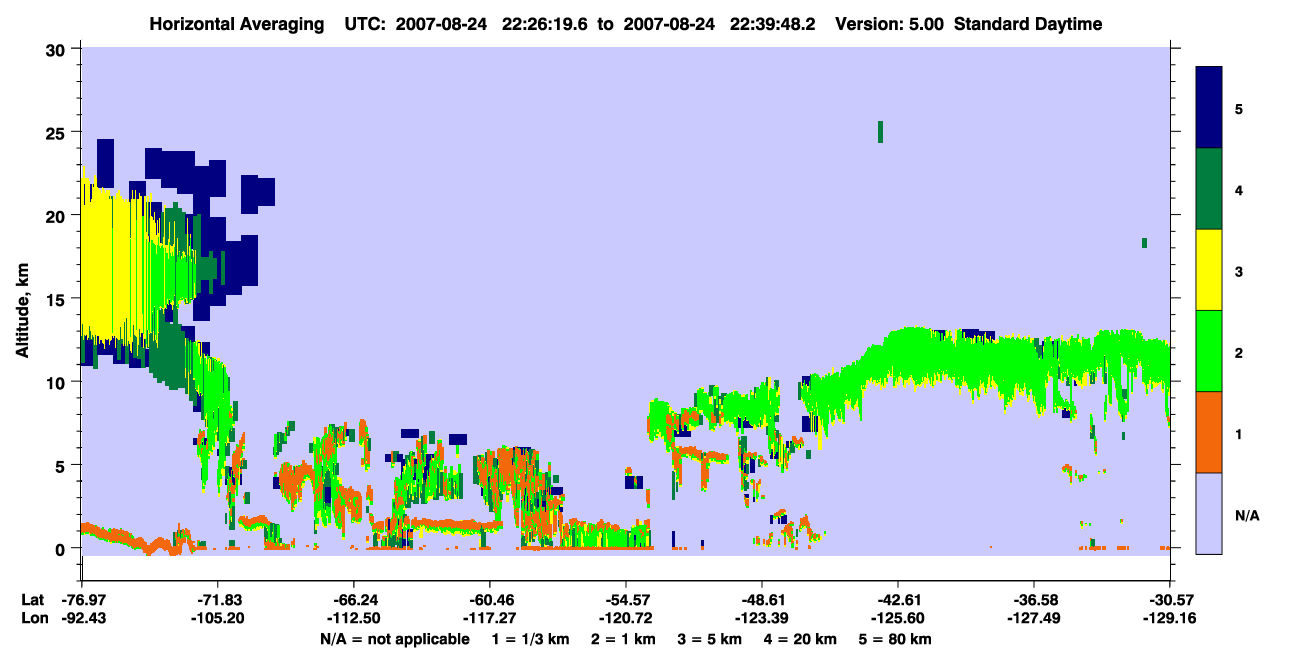Image resolution: width=1300 pixels, height=667 pixels.
Task: Click the latitude value -71.83
Action: [x=217, y=600]
